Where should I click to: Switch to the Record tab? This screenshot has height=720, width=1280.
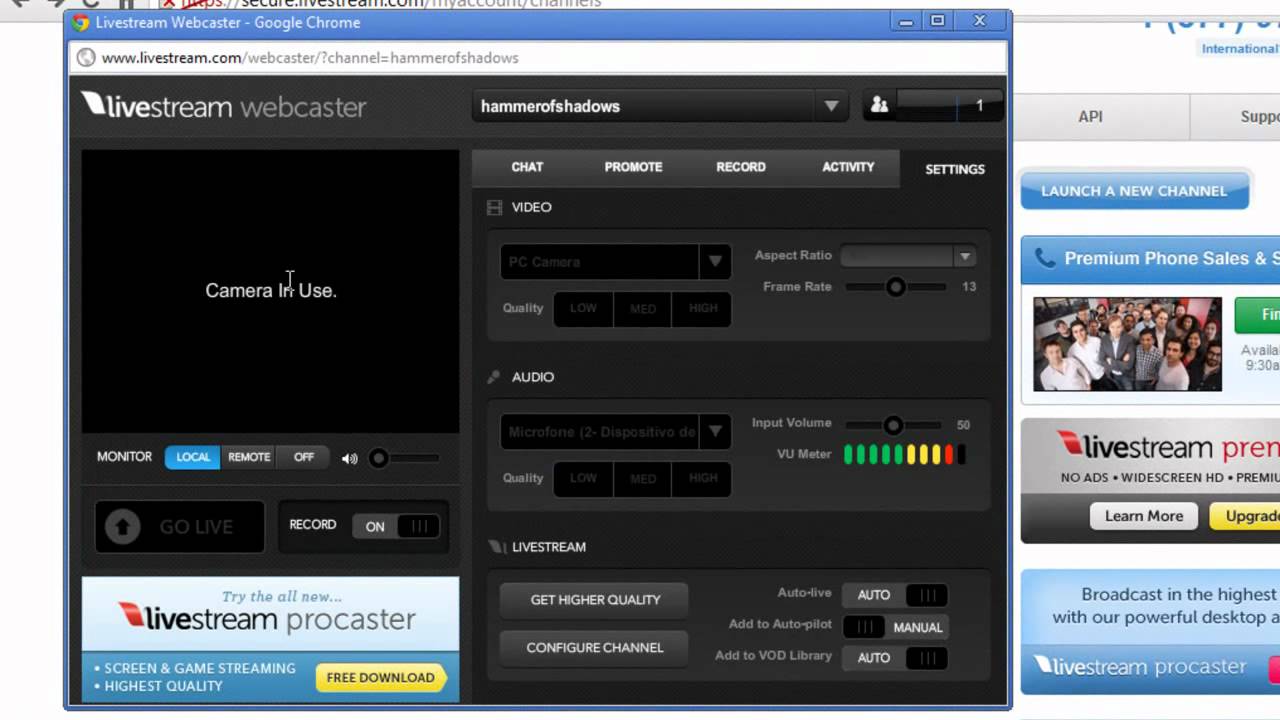click(741, 167)
